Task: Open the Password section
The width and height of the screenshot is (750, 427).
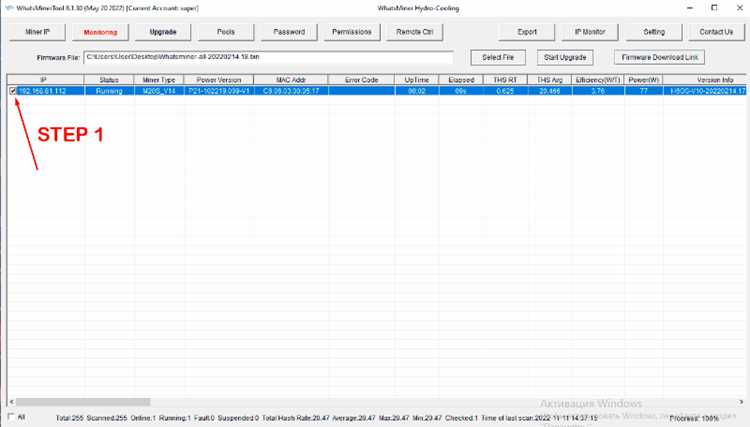Action: 289,32
